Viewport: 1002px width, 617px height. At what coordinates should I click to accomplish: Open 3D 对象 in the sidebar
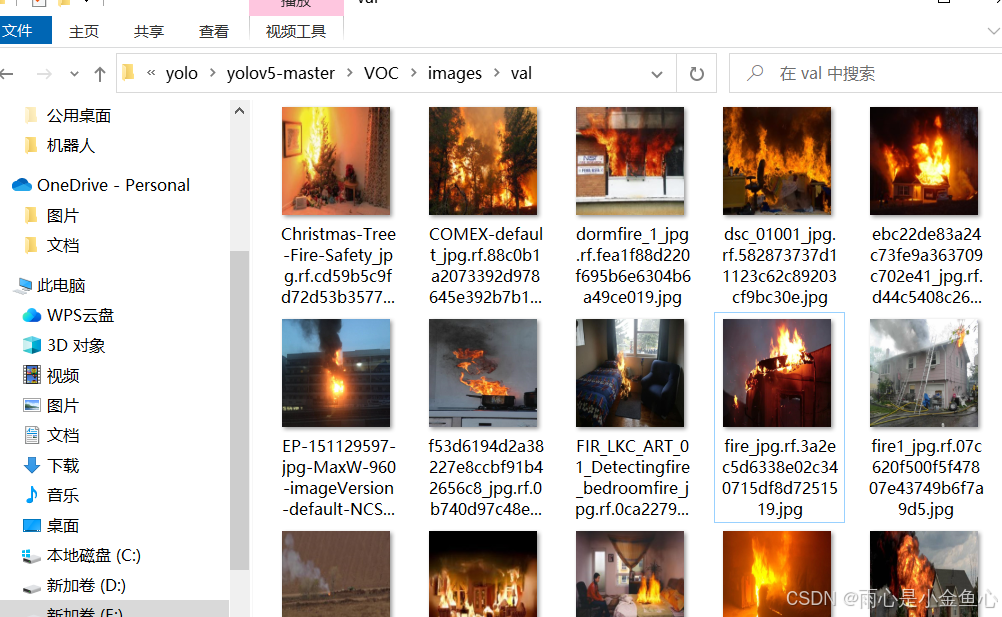[x=75, y=346]
